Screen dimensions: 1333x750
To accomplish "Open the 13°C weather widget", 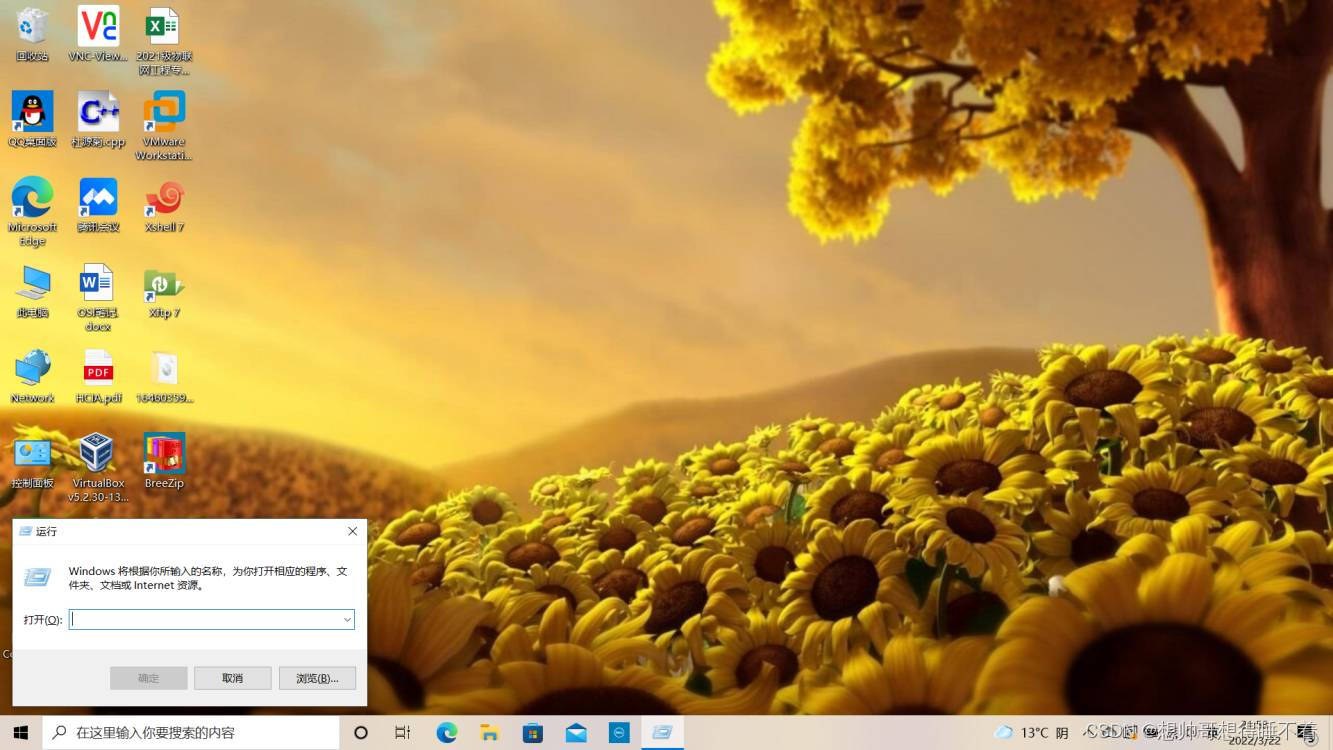I will tap(1031, 733).
